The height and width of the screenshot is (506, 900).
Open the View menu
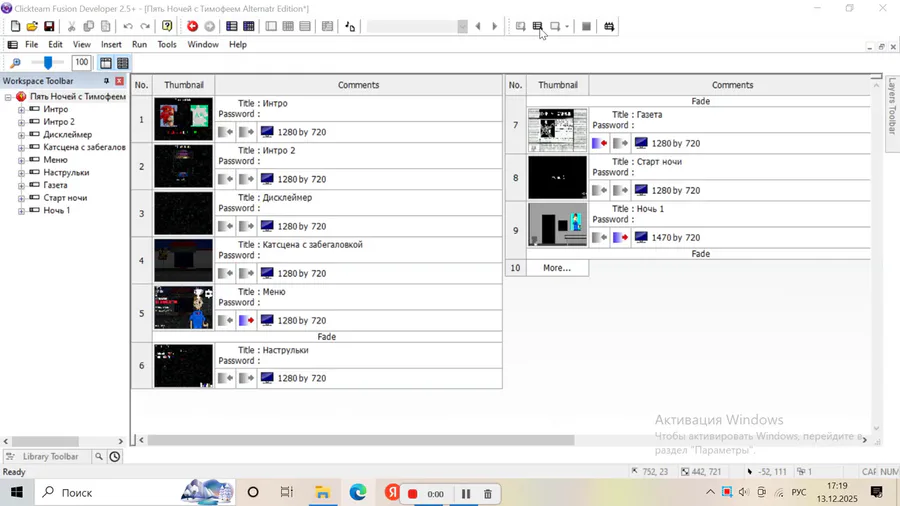(82, 44)
